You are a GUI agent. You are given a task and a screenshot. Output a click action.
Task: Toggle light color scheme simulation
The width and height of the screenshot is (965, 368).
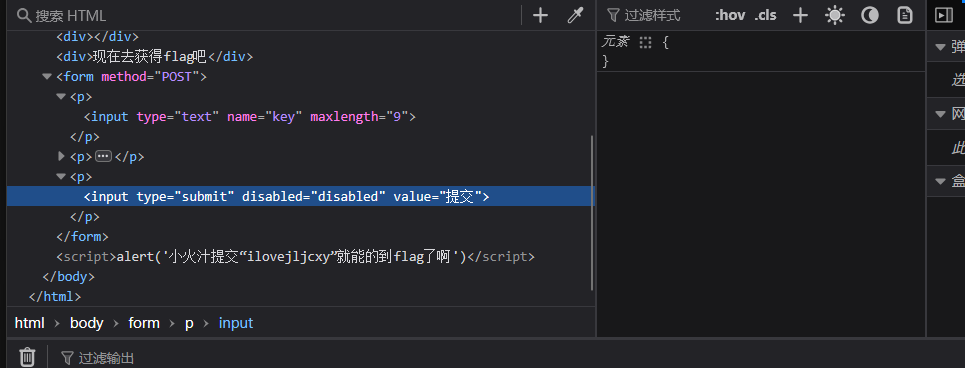click(x=835, y=15)
